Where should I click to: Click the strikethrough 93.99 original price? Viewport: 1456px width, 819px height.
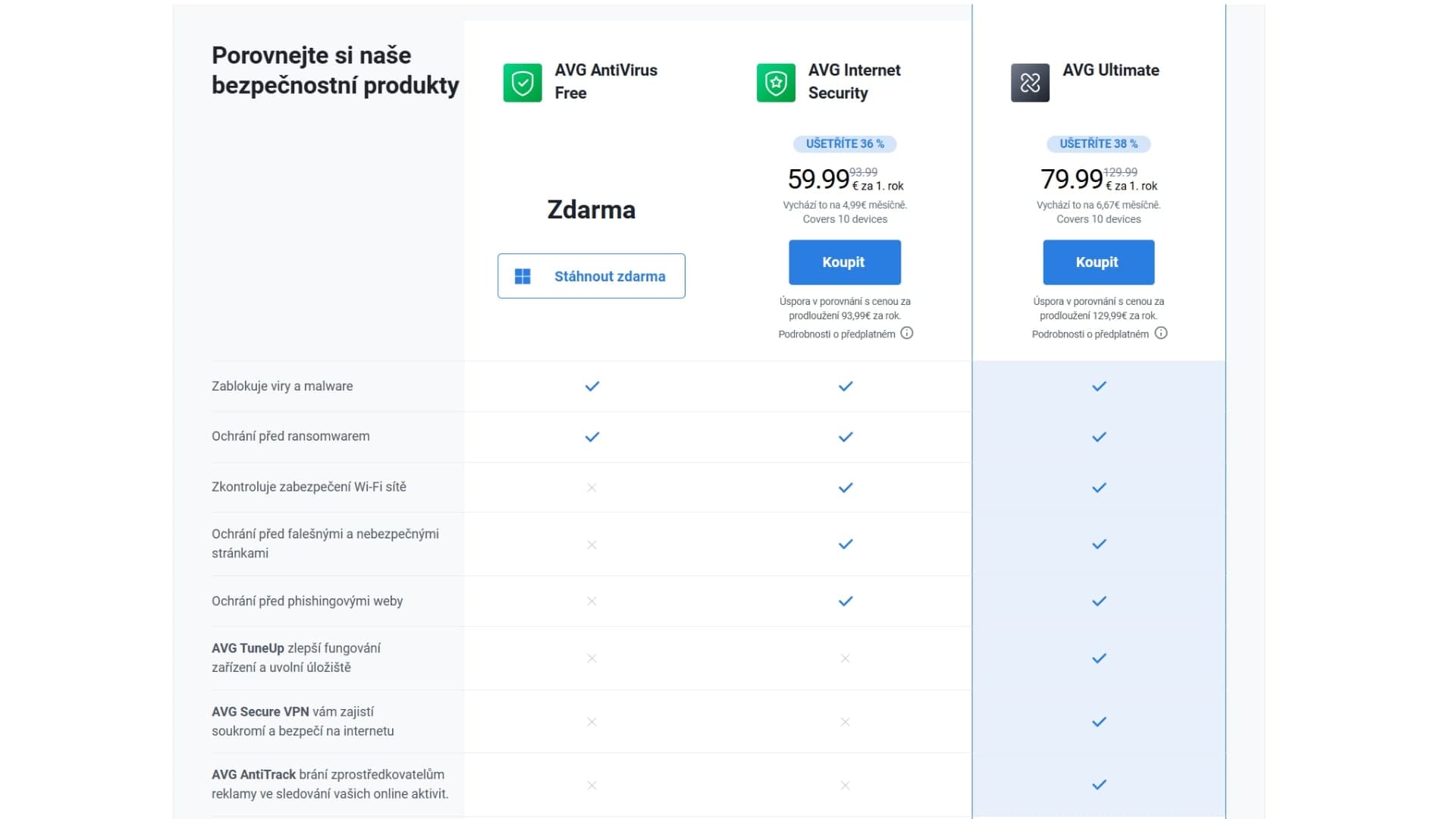pos(864,172)
